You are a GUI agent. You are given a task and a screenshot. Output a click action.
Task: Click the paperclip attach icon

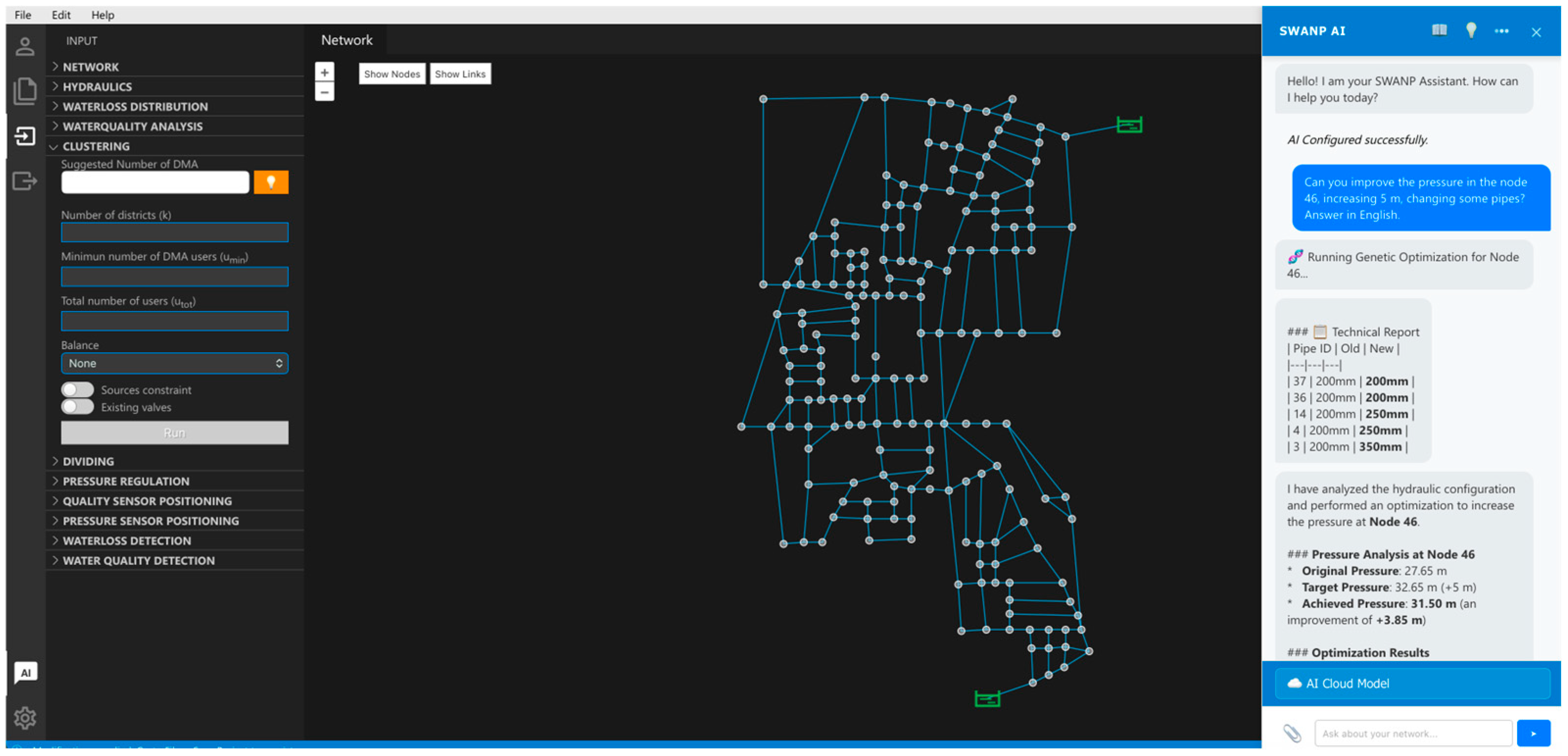coord(1292,733)
